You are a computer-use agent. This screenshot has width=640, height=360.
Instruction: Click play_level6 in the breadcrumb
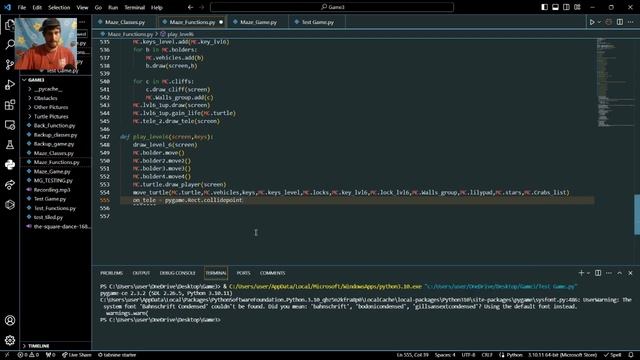180,34
